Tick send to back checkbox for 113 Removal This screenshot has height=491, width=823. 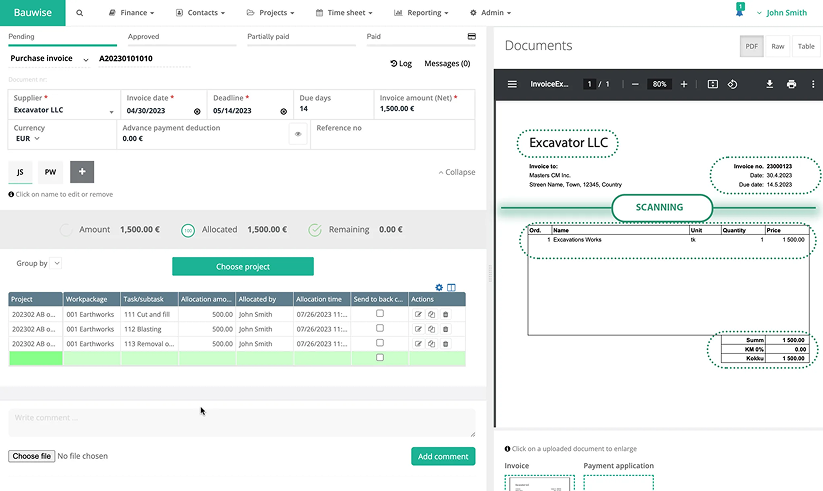379,343
